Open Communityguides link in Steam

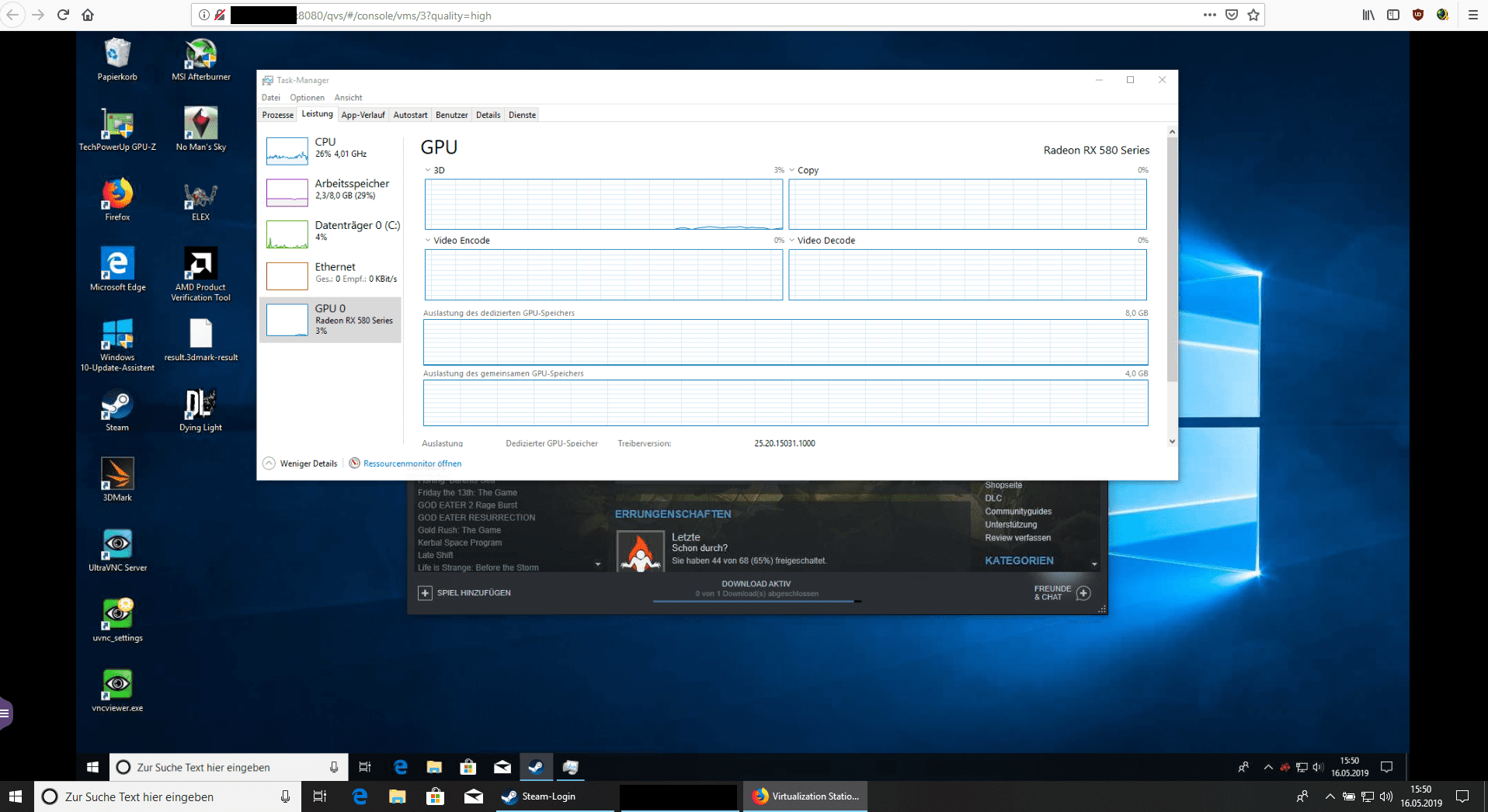tap(1018, 512)
